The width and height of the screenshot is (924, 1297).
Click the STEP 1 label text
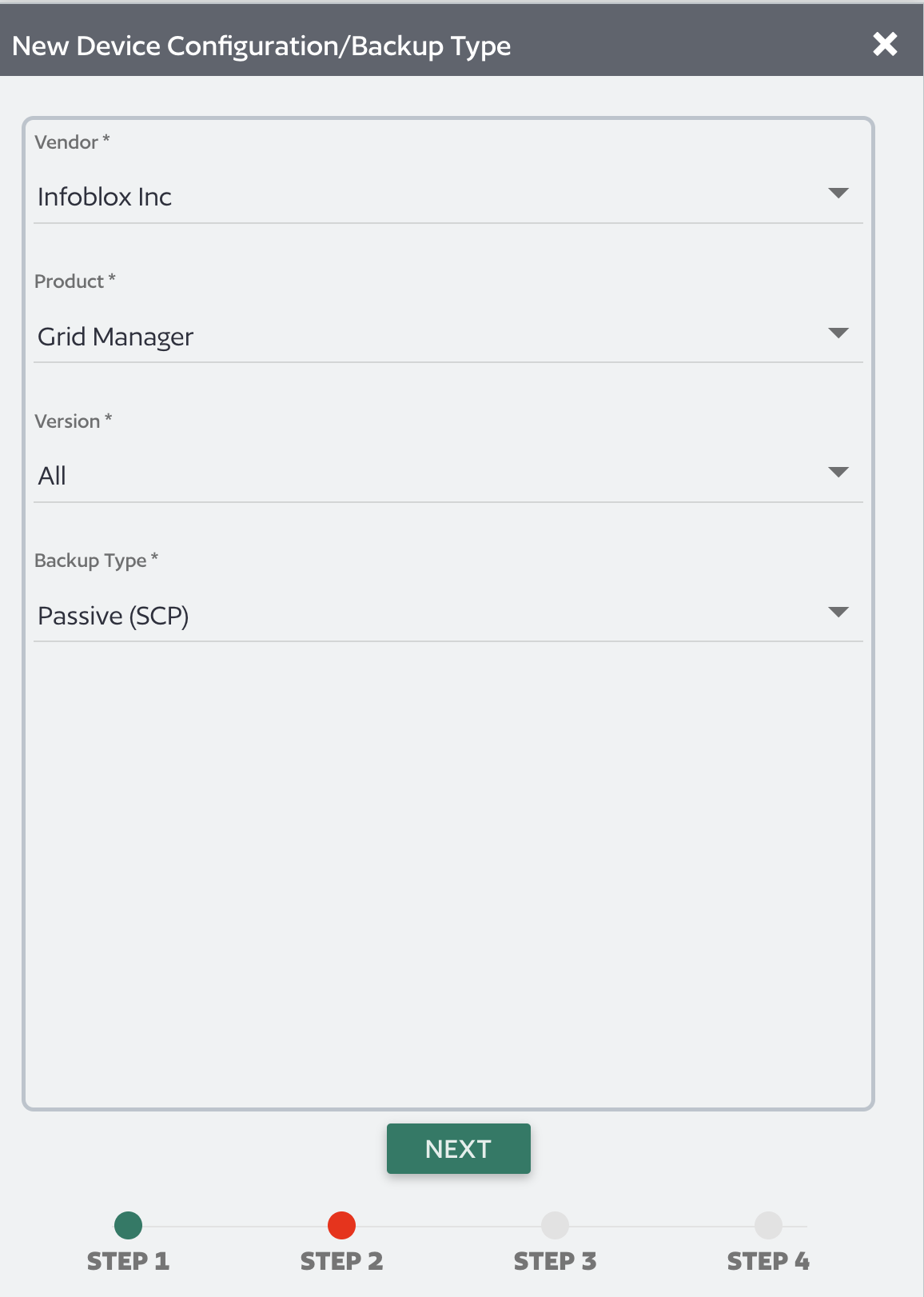pos(128,1260)
